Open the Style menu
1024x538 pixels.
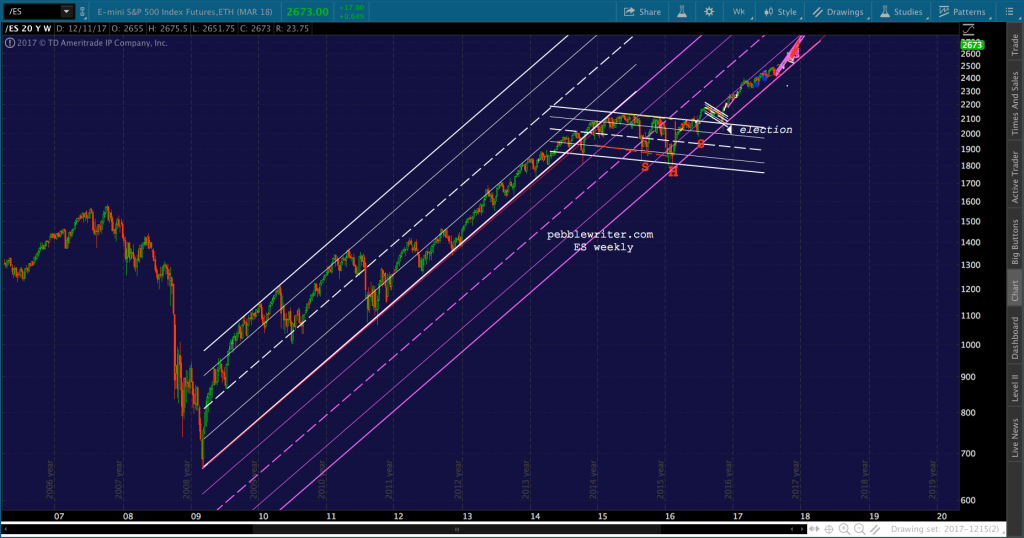780,12
